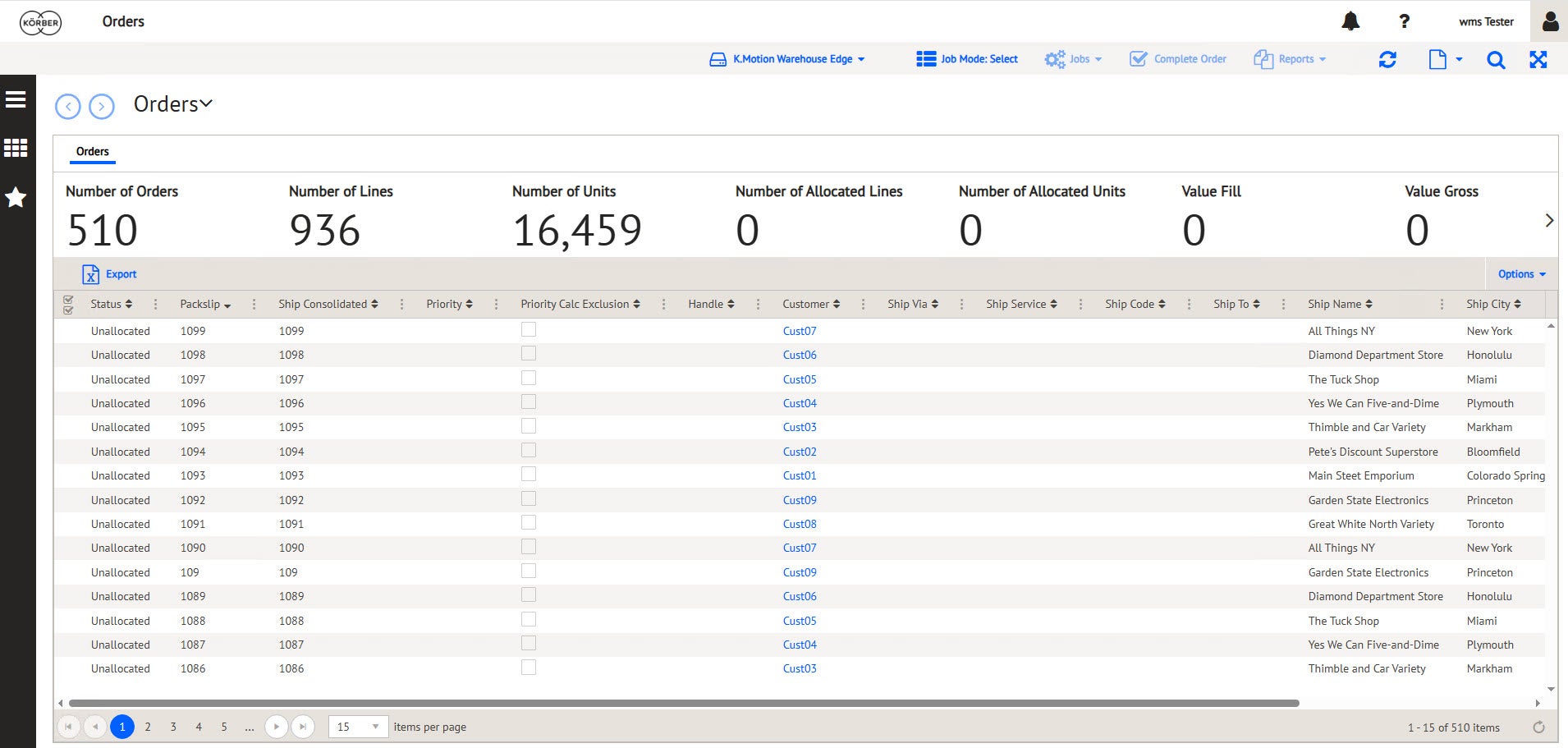1568x748 pixels.
Task: Open the Cust07 customer link for packslip 1099
Action: (800, 331)
